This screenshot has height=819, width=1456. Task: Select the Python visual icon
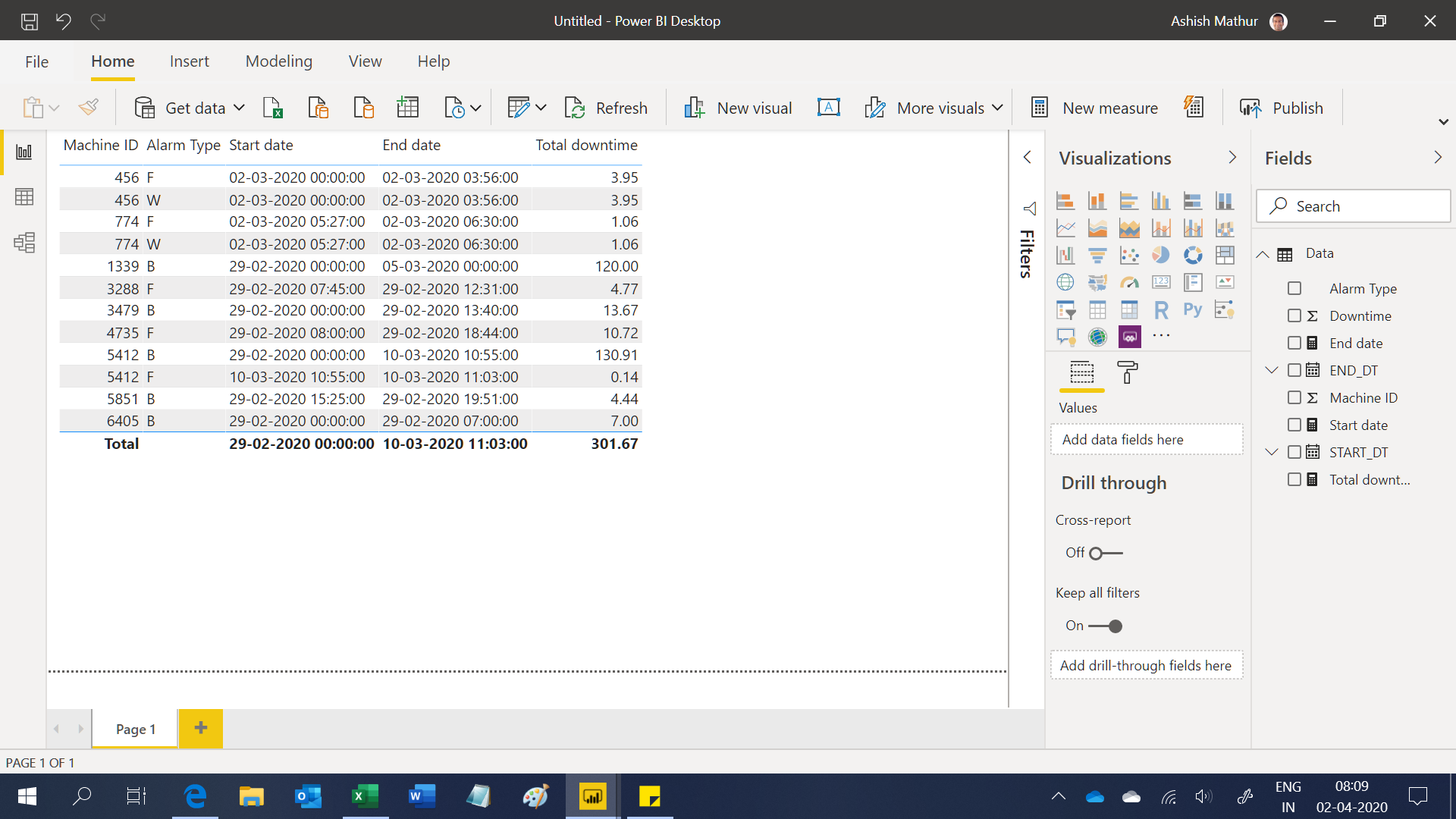(1192, 309)
